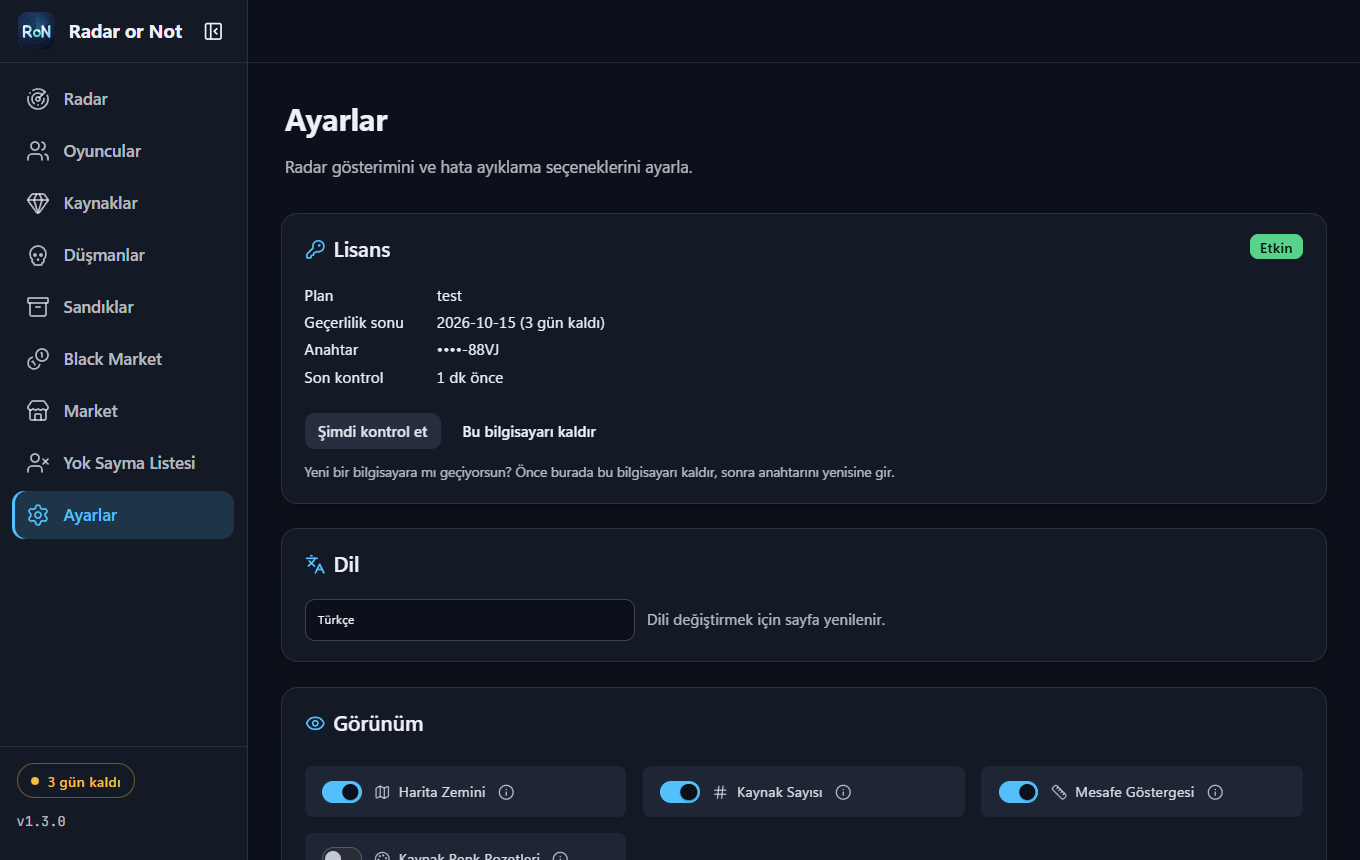Click the translate icon beside Dil

point(315,564)
